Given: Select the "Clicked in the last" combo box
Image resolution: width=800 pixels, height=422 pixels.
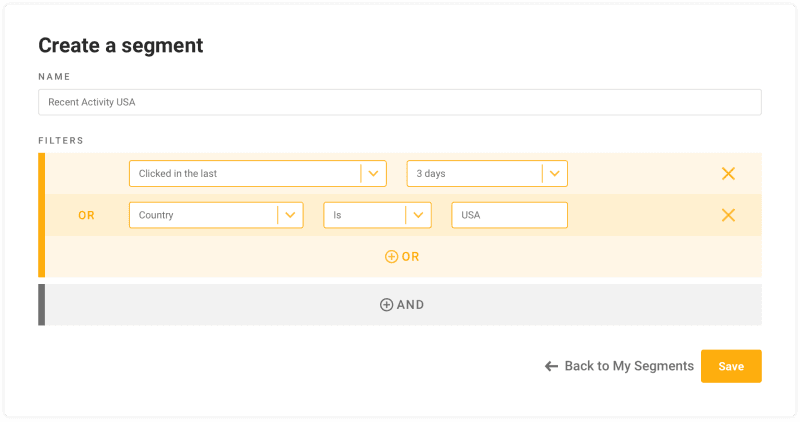Looking at the screenshot, I should tap(245, 174).
